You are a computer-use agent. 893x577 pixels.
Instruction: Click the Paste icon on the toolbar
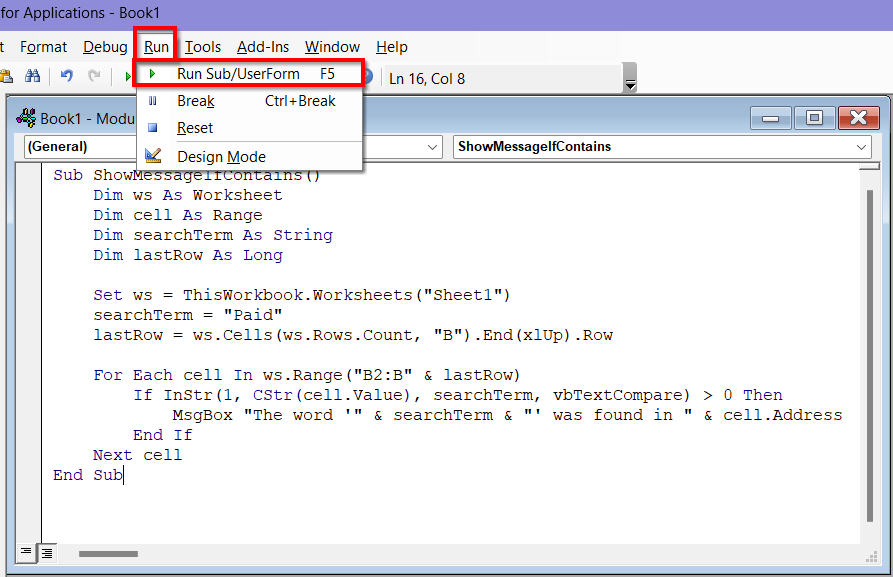(6, 76)
